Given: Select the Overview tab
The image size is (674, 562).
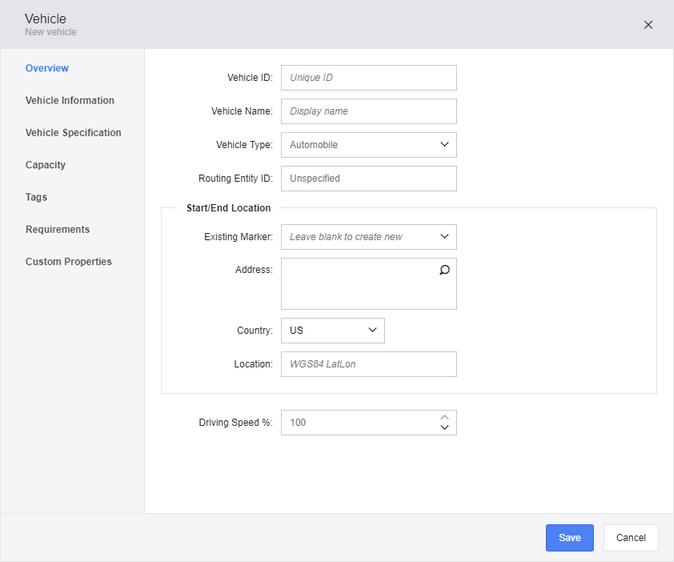Looking at the screenshot, I should [x=47, y=68].
